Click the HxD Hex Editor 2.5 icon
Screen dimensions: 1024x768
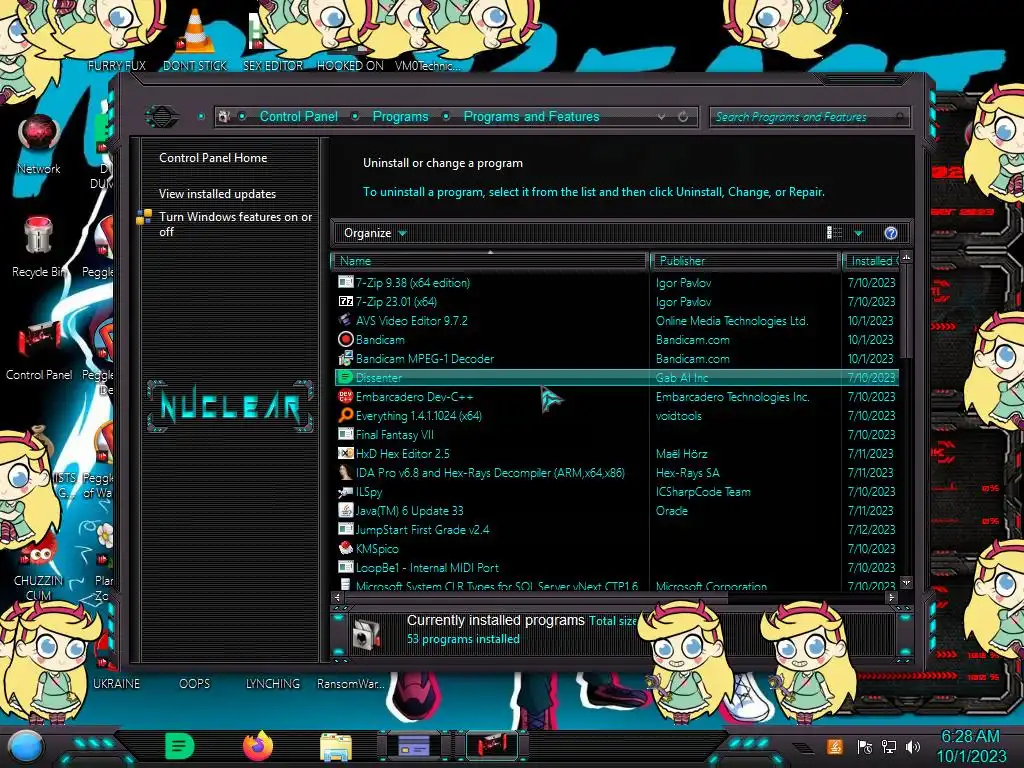coord(345,453)
